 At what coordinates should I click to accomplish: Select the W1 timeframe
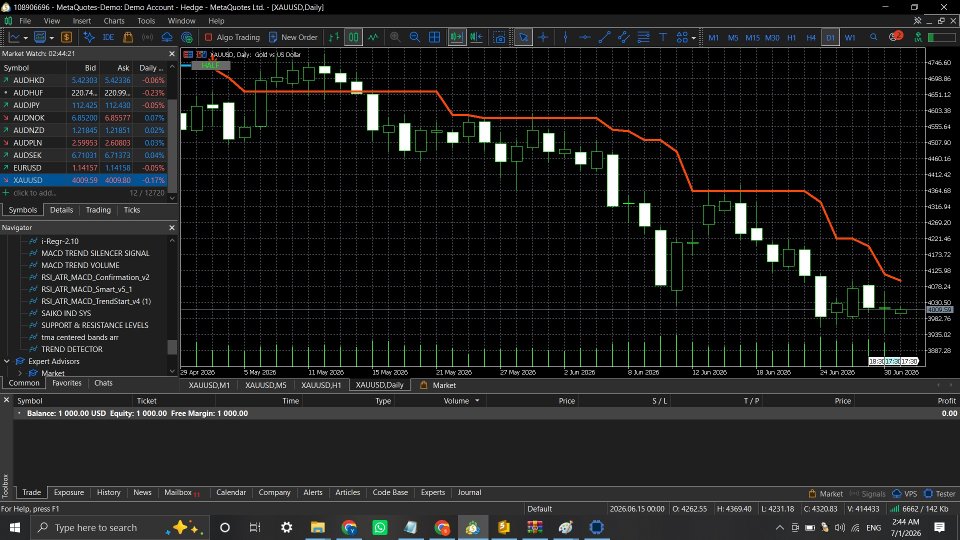pos(850,38)
